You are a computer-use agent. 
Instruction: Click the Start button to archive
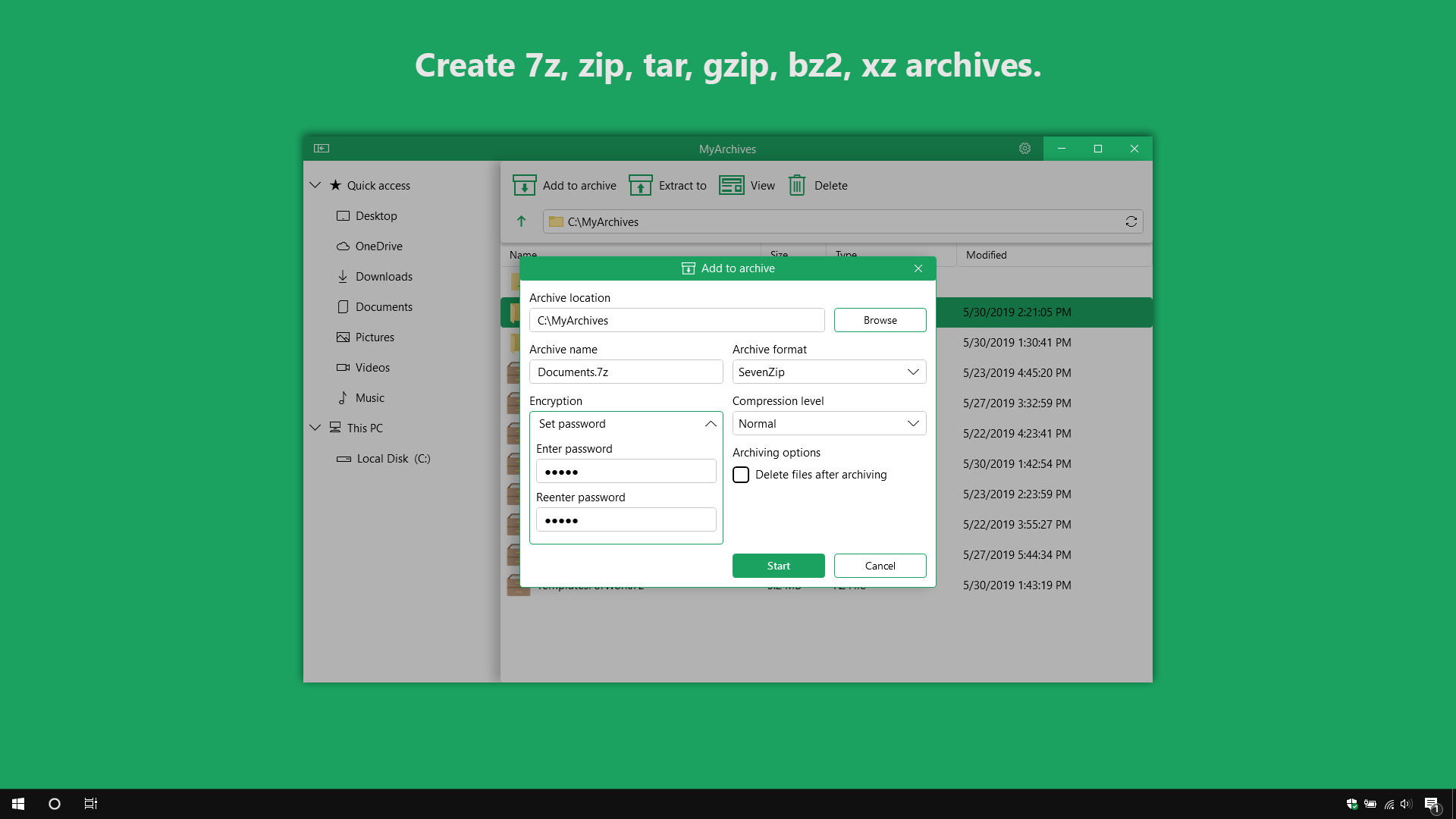click(778, 565)
